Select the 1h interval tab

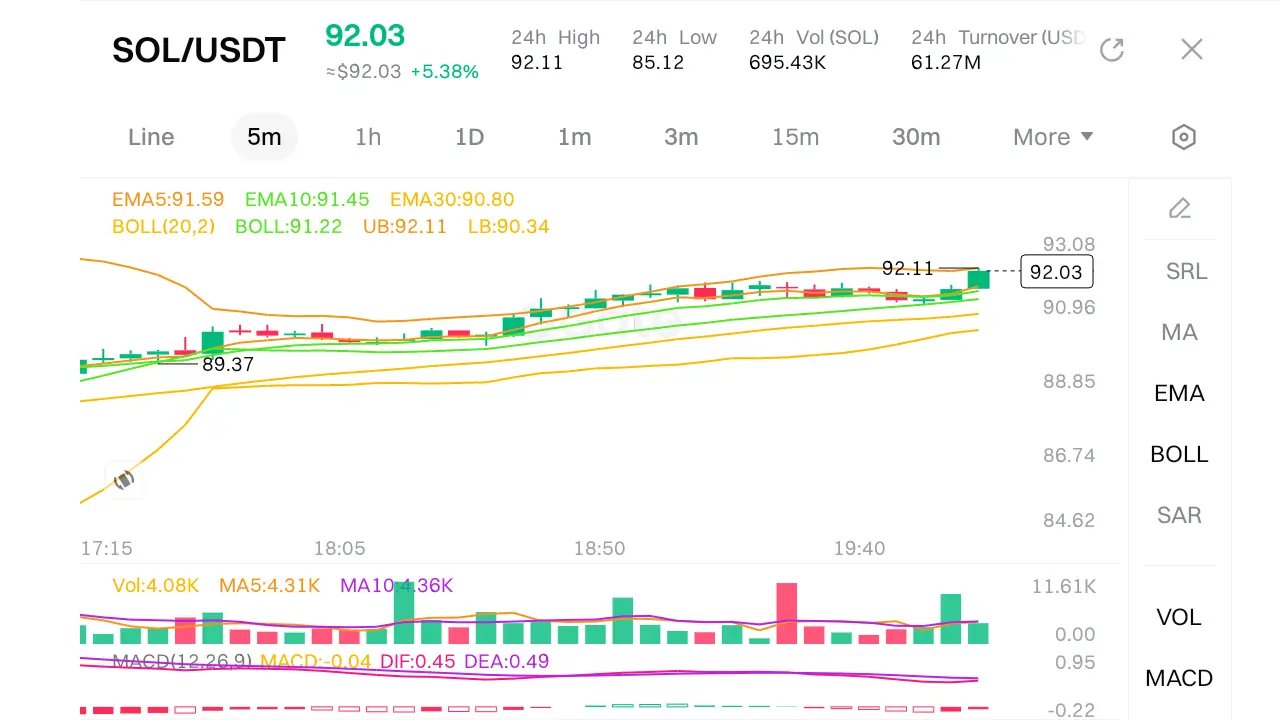368,137
